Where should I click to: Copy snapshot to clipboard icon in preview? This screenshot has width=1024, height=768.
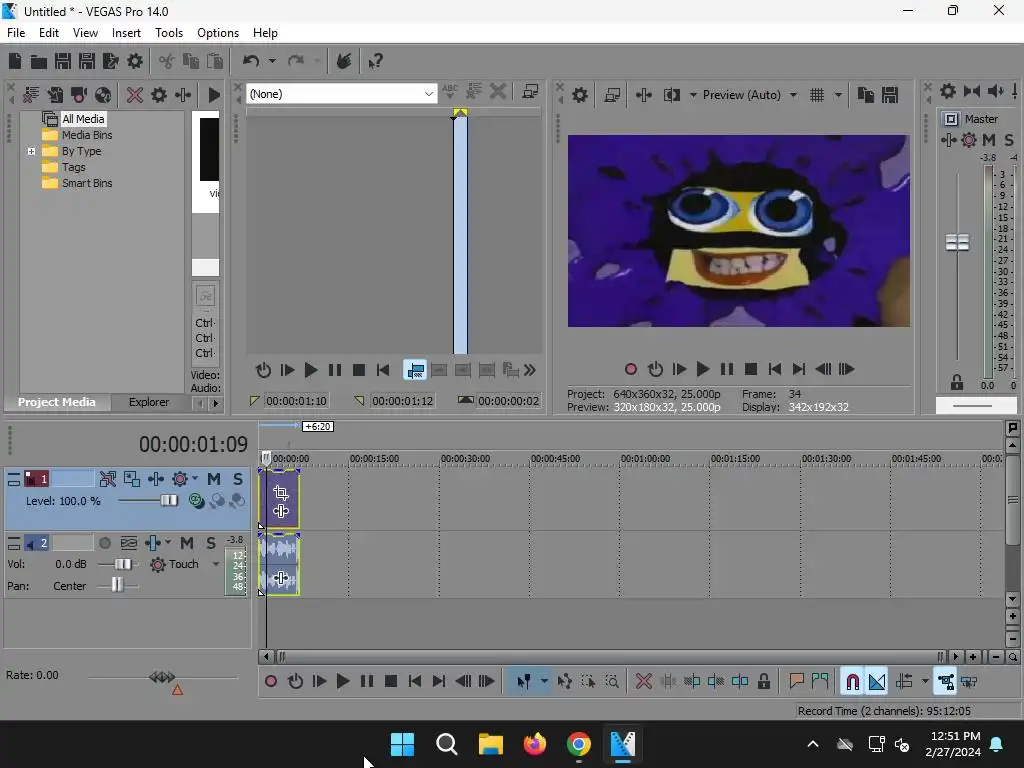click(x=865, y=95)
